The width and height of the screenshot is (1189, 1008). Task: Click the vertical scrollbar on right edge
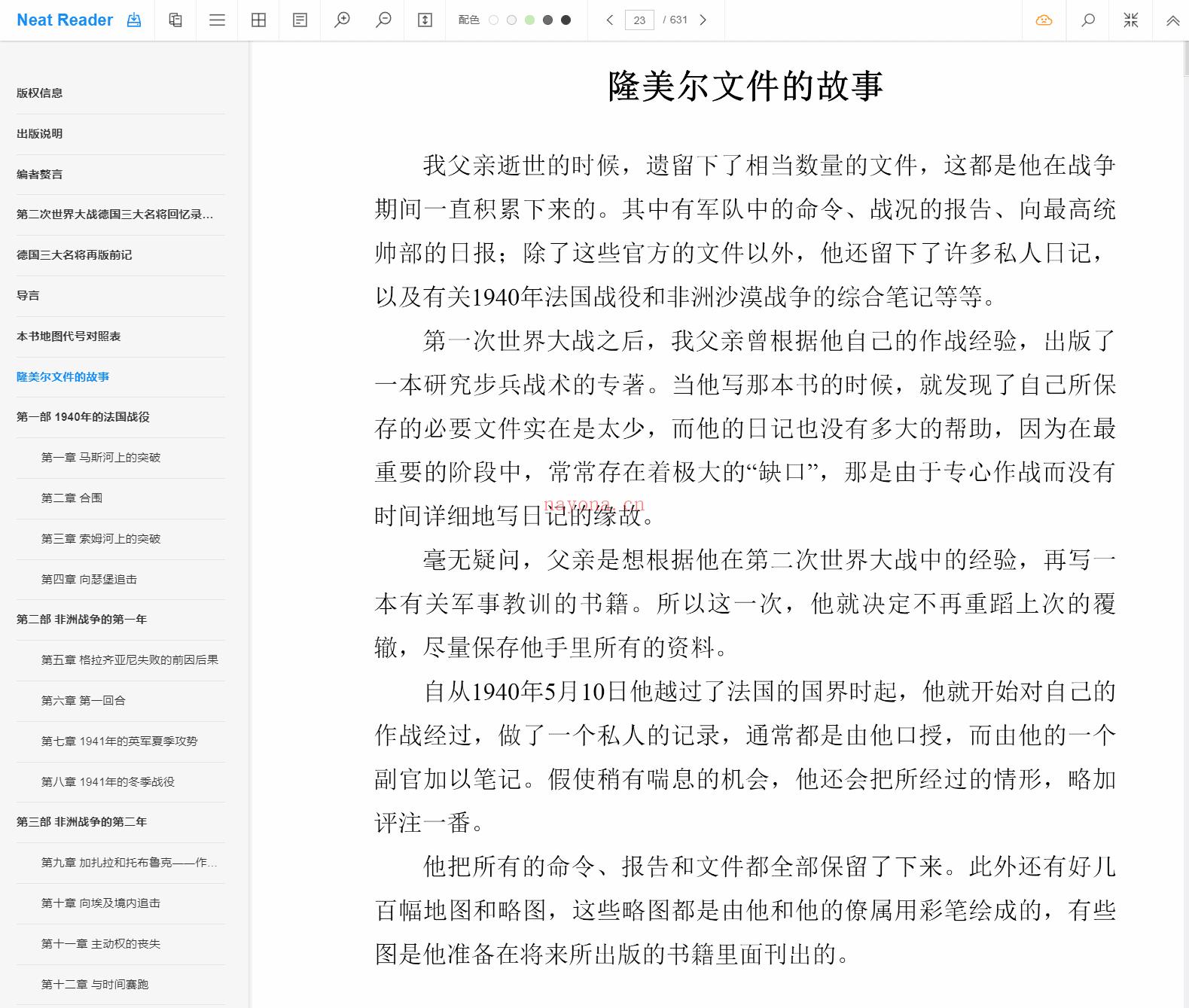(x=1186, y=59)
